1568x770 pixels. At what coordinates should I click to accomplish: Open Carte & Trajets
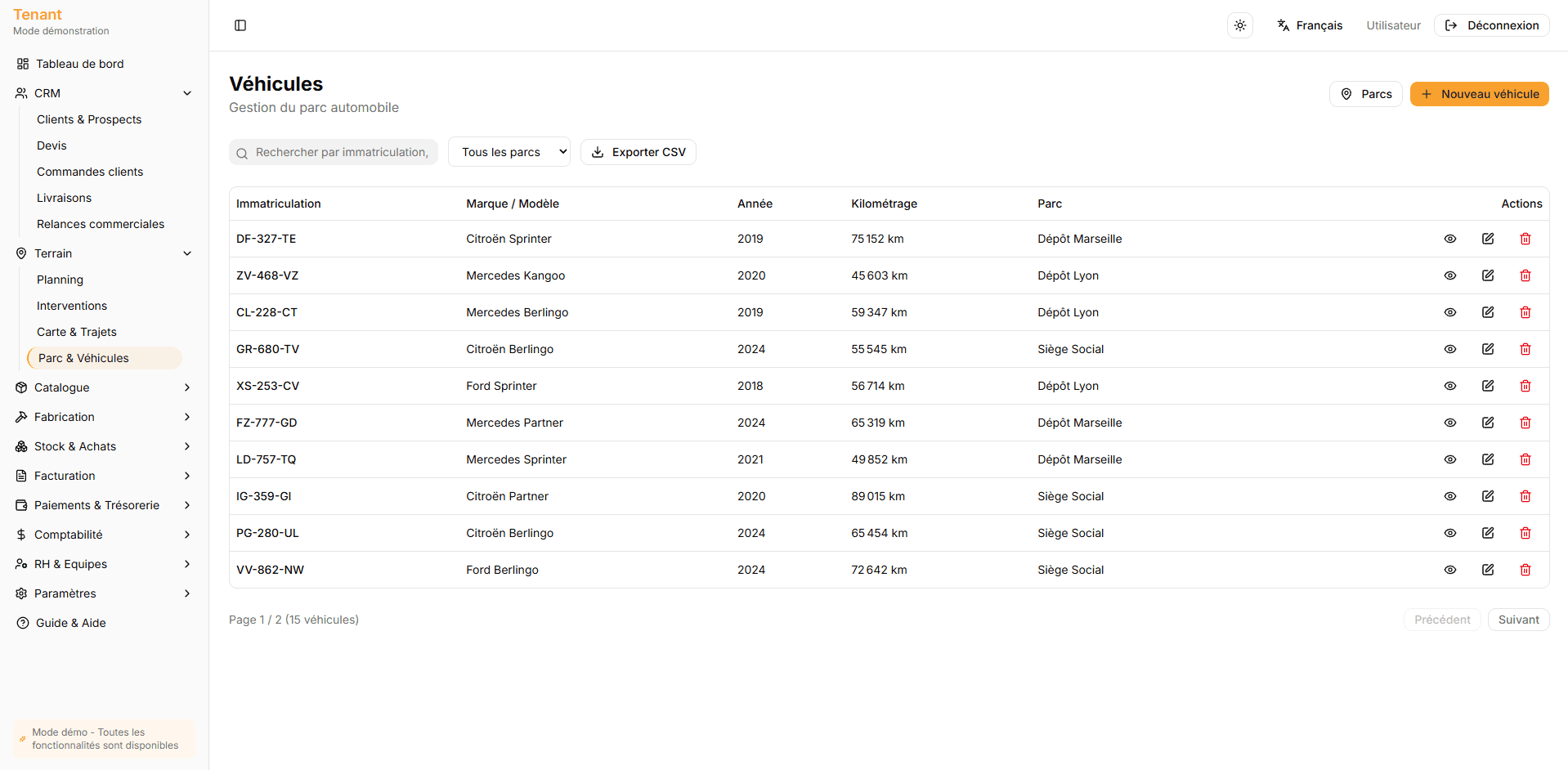(77, 332)
